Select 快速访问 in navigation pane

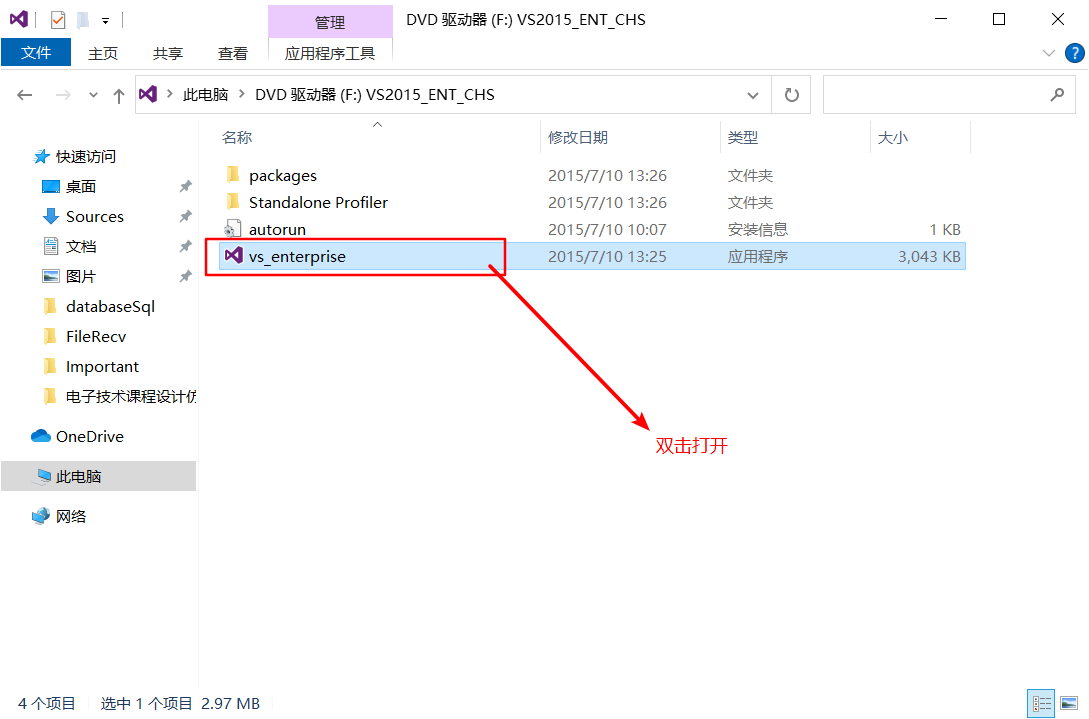click(x=74, y=157)
